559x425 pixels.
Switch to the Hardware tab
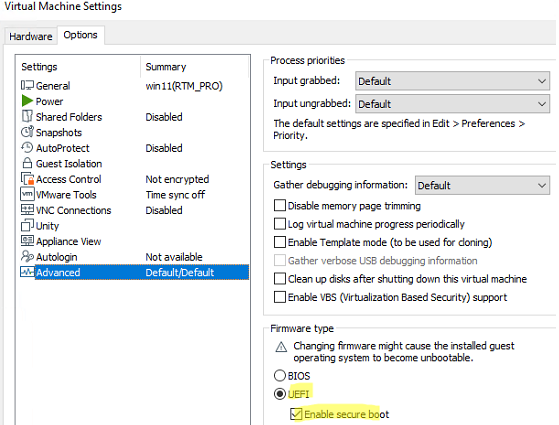pos(31,36)
